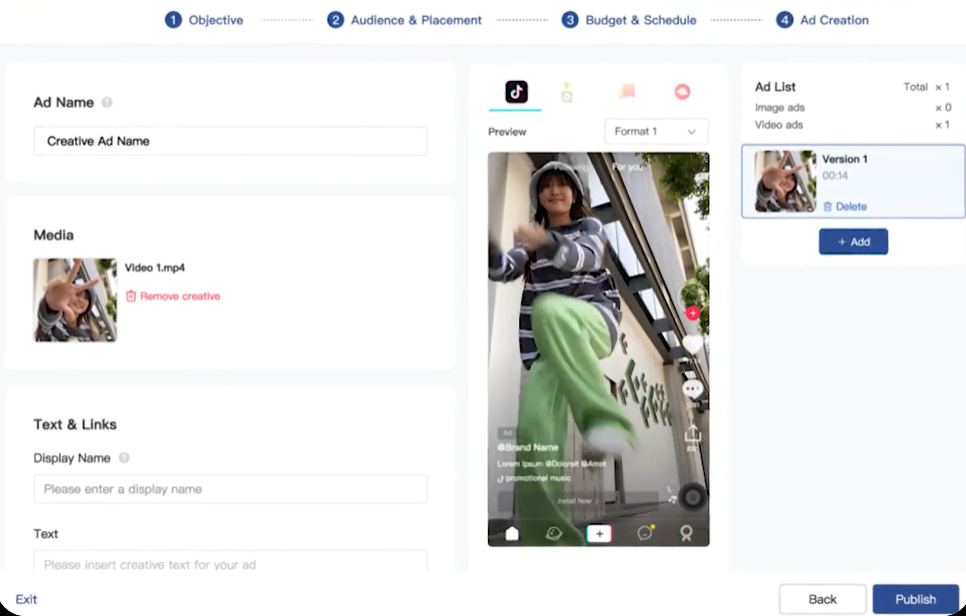The height and width of the screenshot is (616, 966).
Task: Click the home icon in preview navigation bar
Action: click(512, 533)
